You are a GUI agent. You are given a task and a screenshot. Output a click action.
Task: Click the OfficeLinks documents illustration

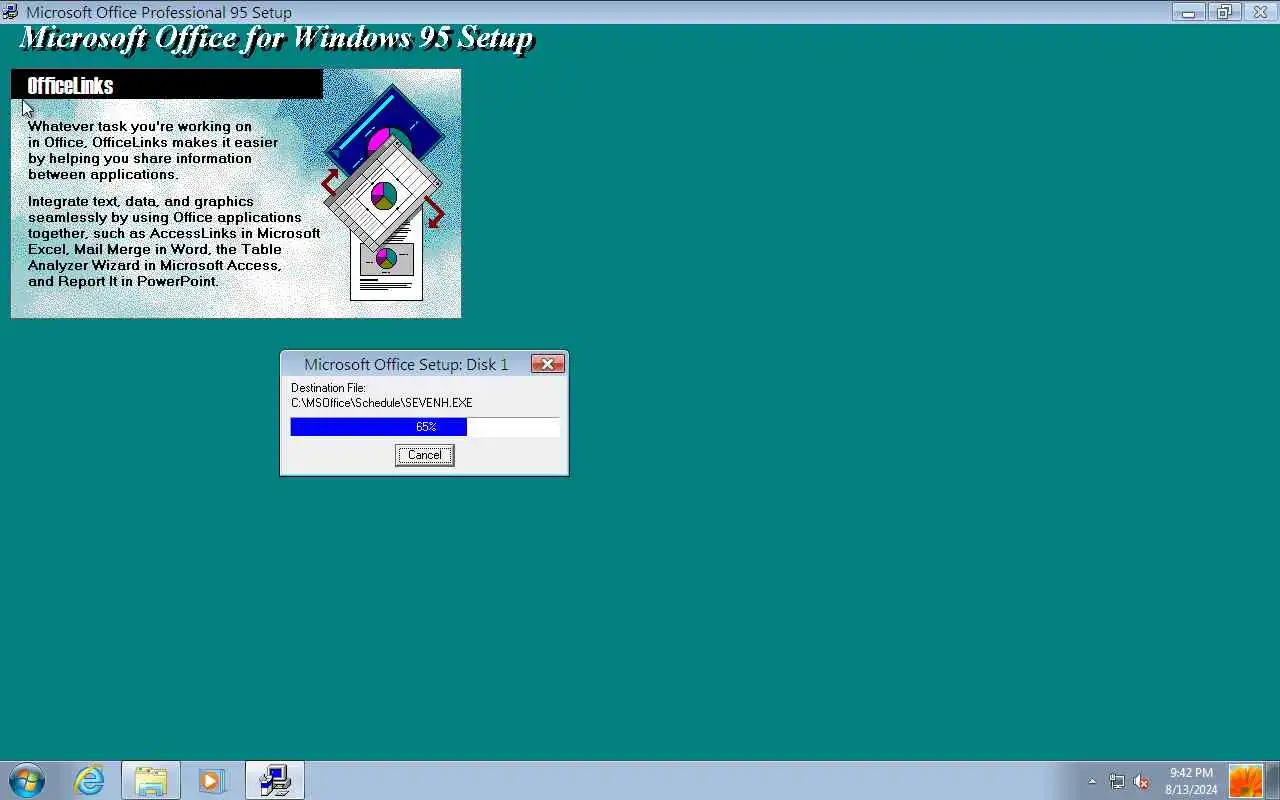pos(384,192)
